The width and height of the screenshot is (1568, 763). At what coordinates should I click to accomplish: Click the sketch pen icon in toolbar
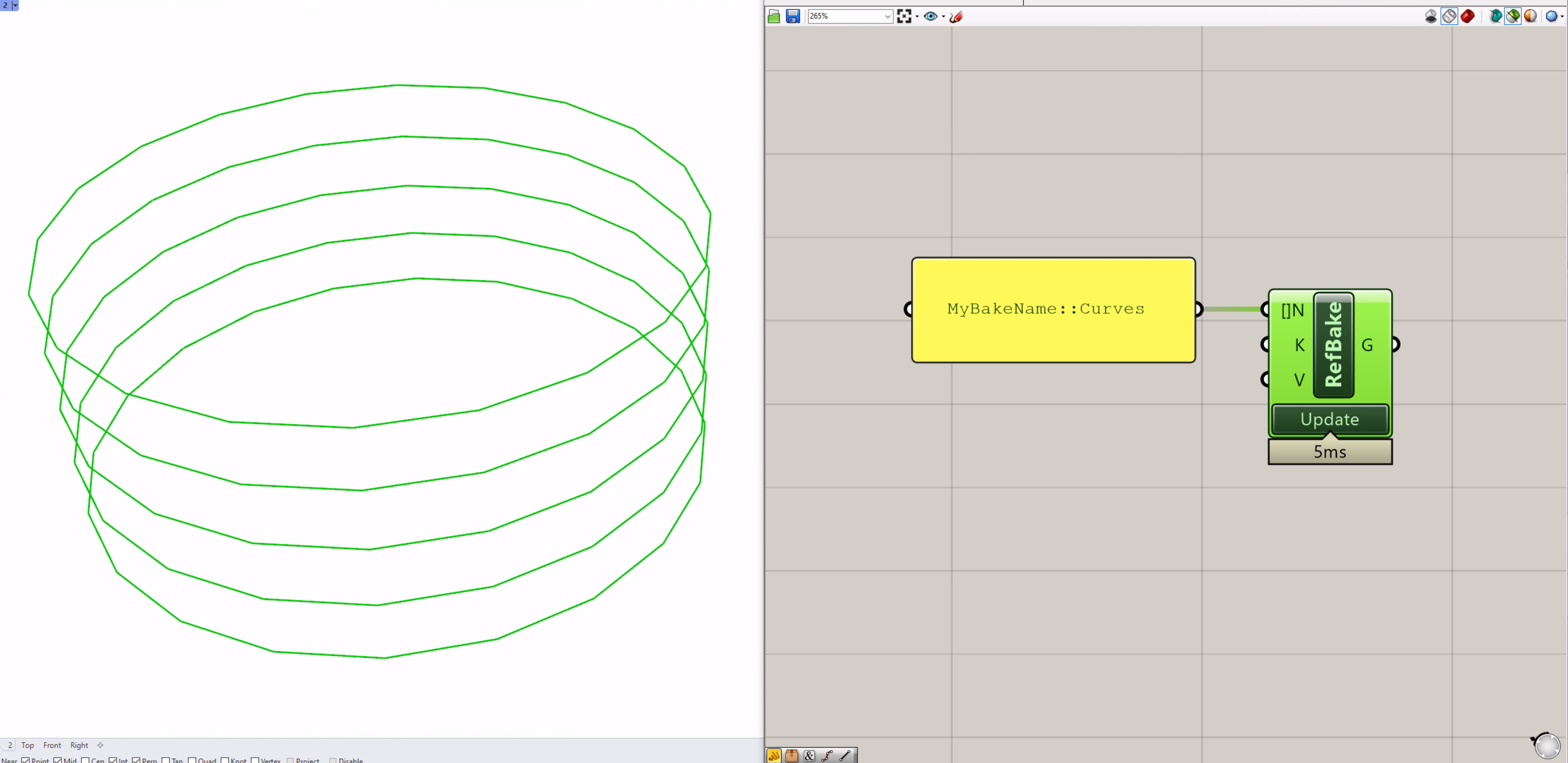point(956,16)
